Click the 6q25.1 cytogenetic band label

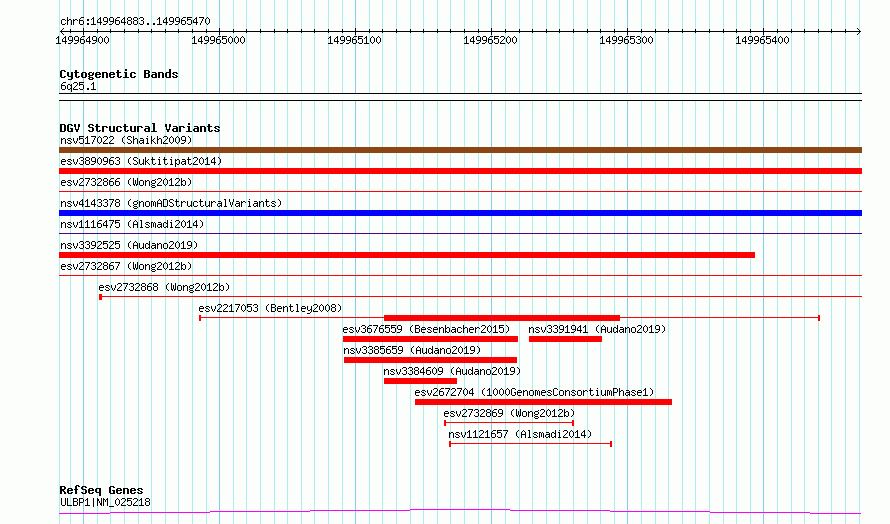tap(78, 86)
